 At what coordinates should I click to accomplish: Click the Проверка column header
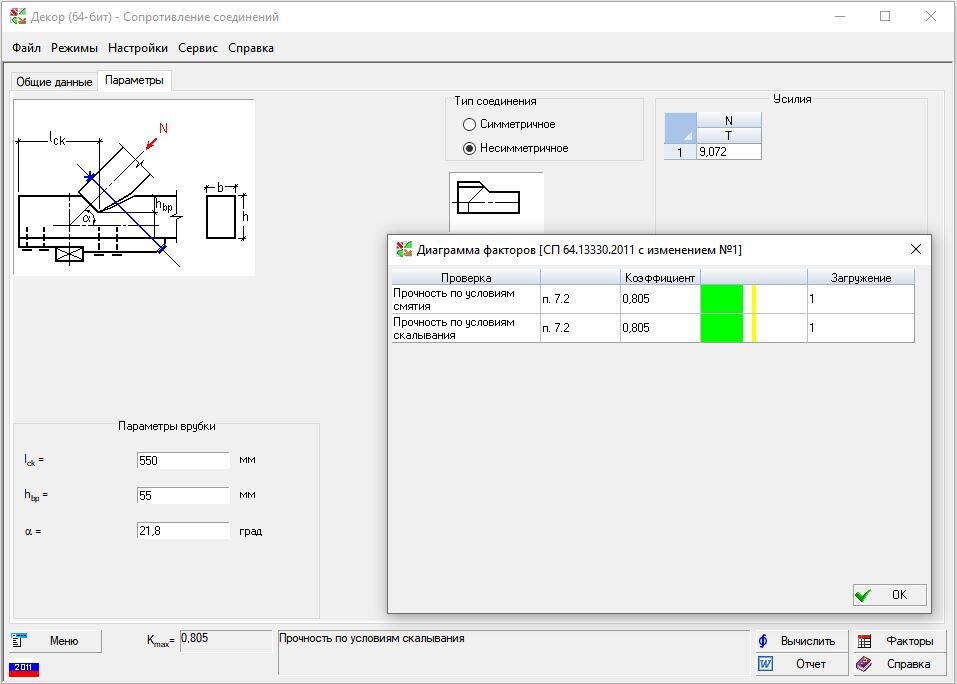coord(466,278)
